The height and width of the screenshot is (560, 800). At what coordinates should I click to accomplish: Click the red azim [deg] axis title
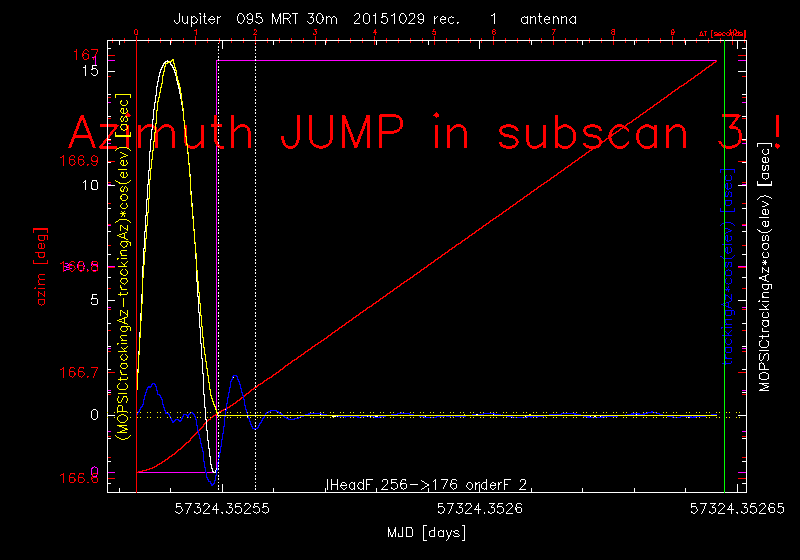43,279
